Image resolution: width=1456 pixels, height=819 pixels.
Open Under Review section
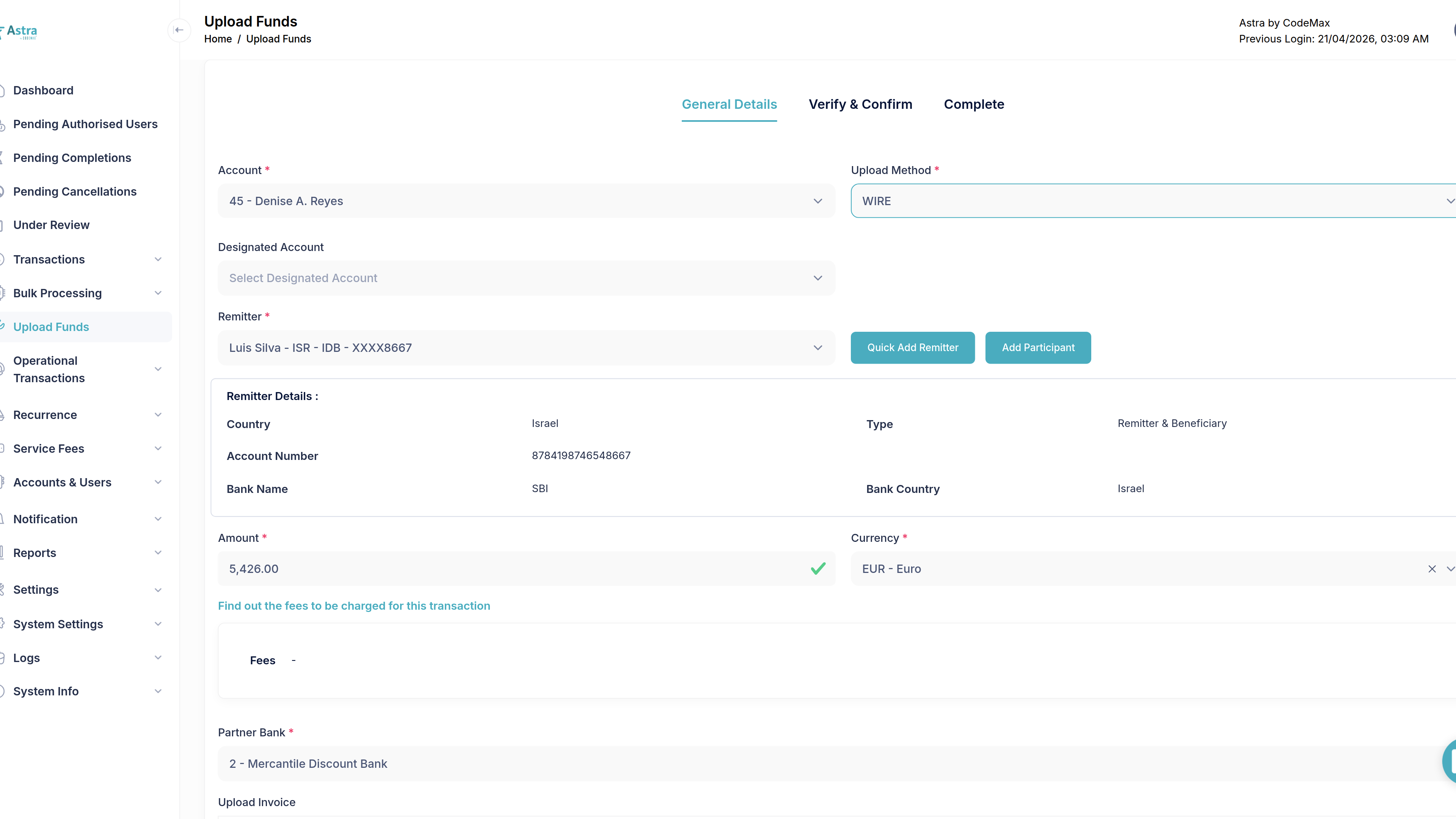(52, 225)
